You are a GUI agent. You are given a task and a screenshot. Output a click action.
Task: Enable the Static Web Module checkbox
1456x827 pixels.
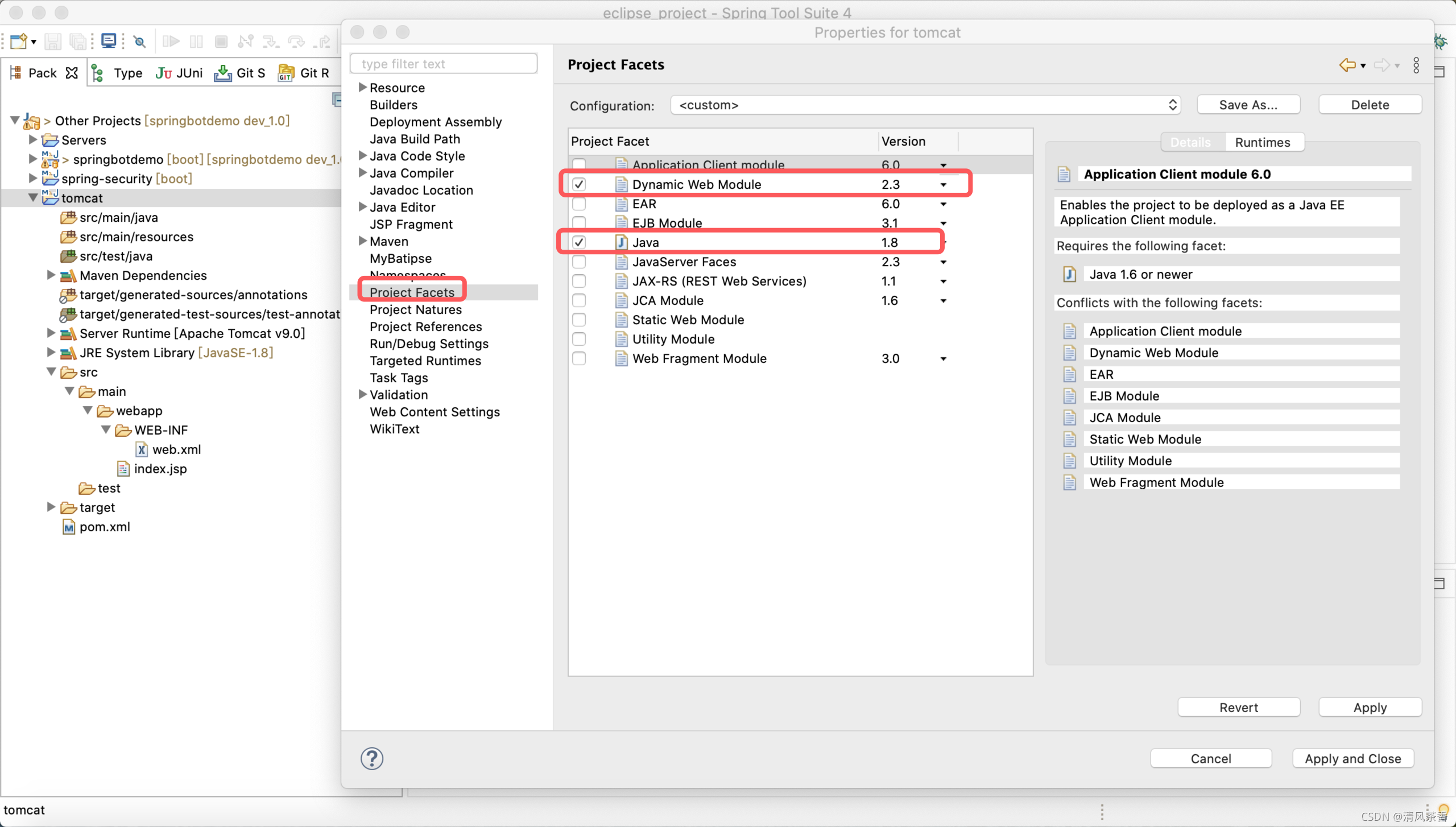tap(579, 319)
